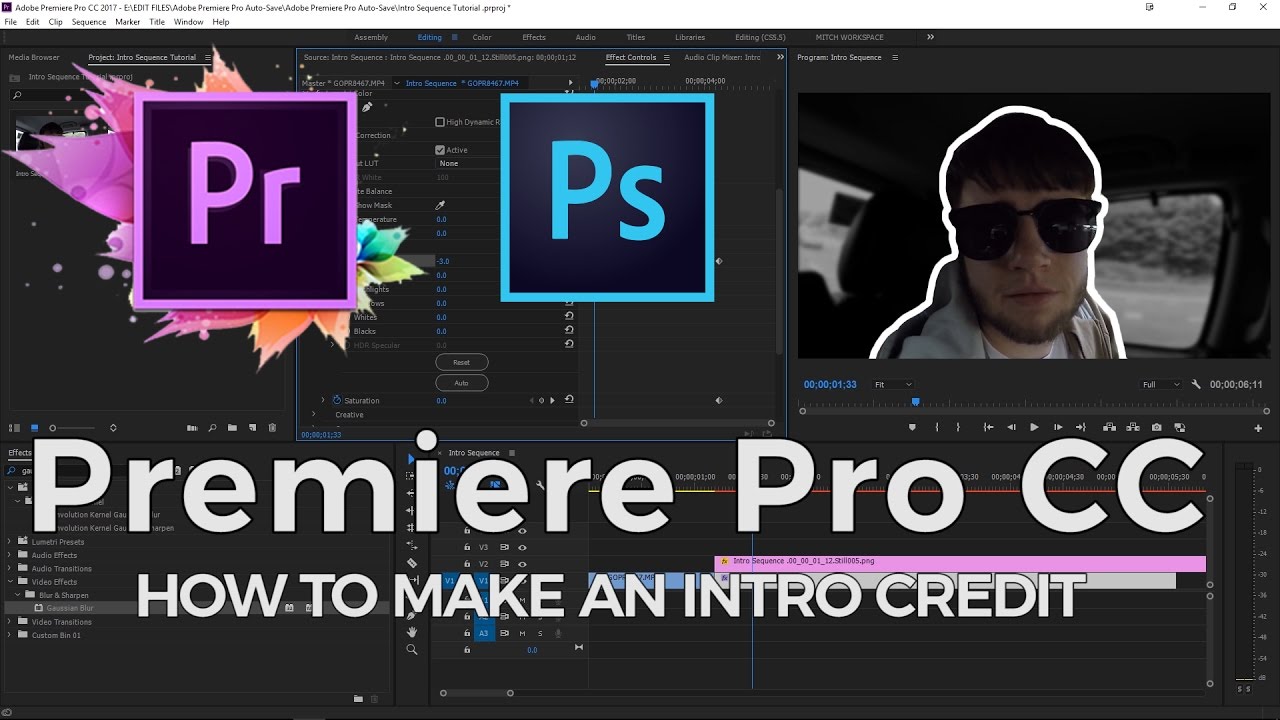Switch to the Color workspace tab
1280x720 pixels.
point(482,37)
